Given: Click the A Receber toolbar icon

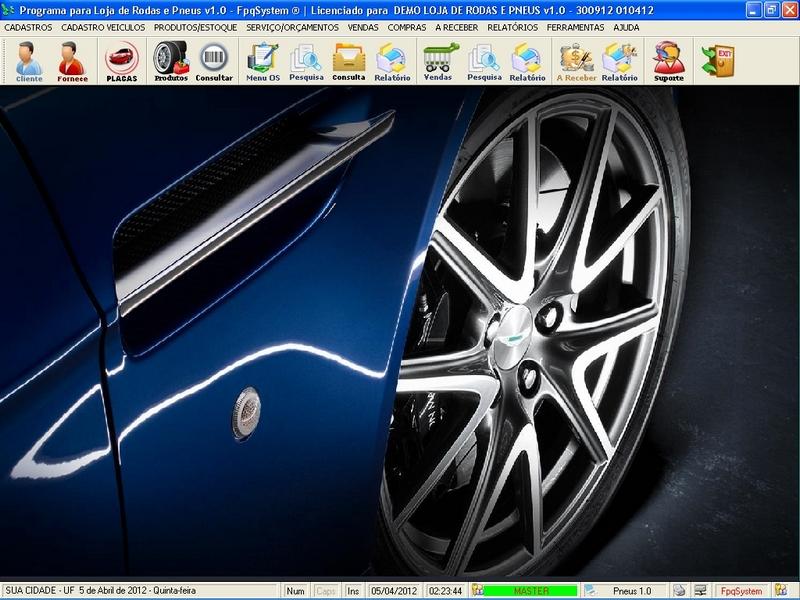Looking at the screenshot, I should (x=576, y=61).
